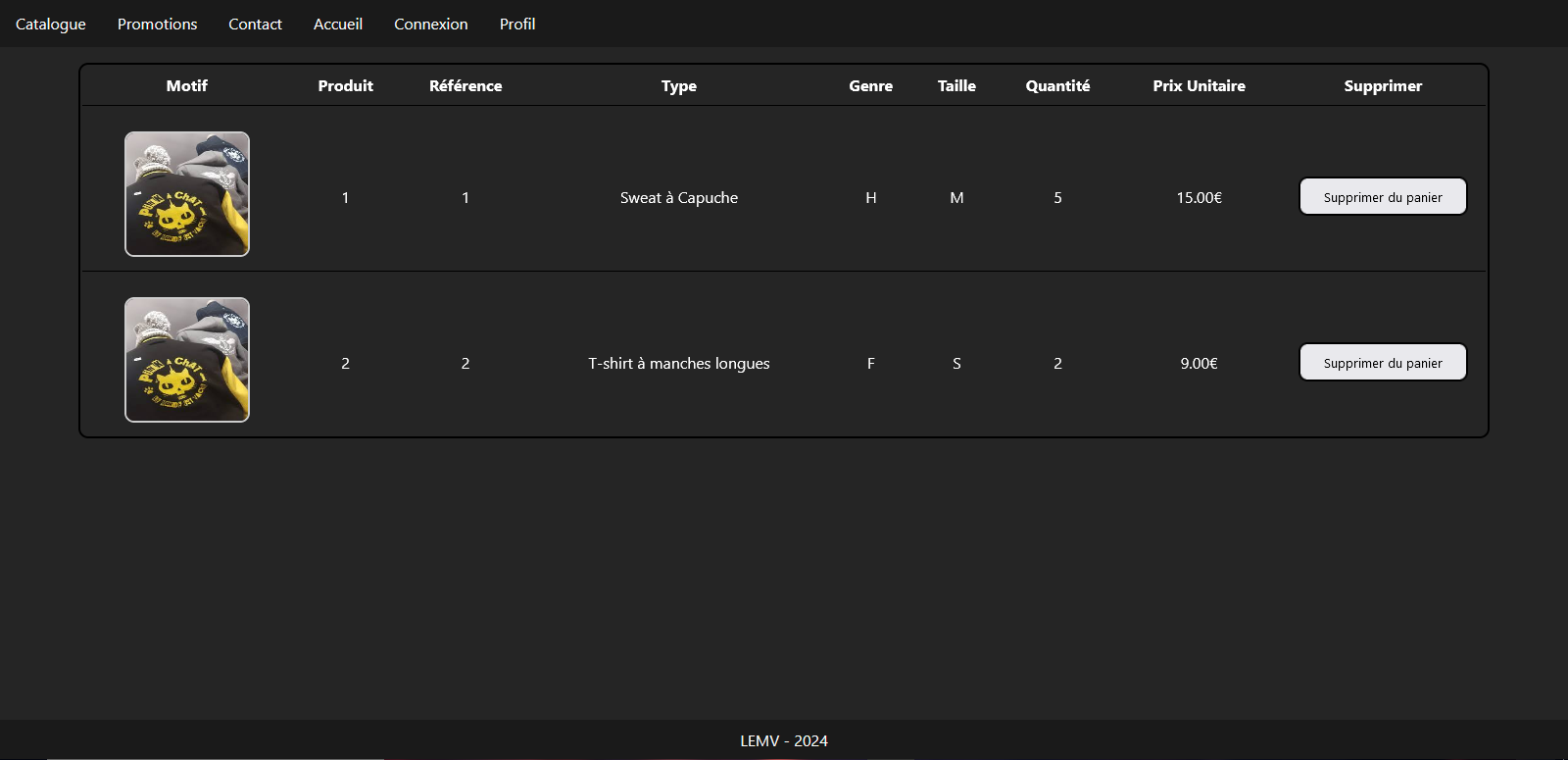The width and height of the screenshot is (1568, 760).
Task: Go to the Promotions page
Action: pos(157,24)
